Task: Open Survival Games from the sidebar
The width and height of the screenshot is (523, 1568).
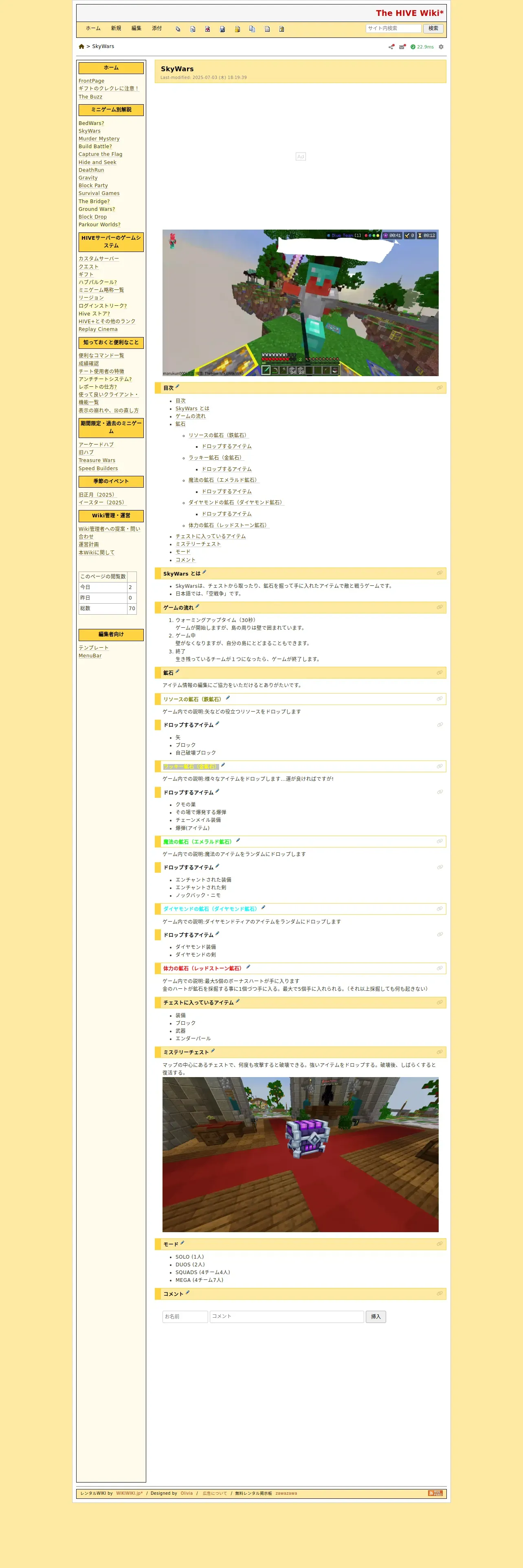Action: (99, 194)
